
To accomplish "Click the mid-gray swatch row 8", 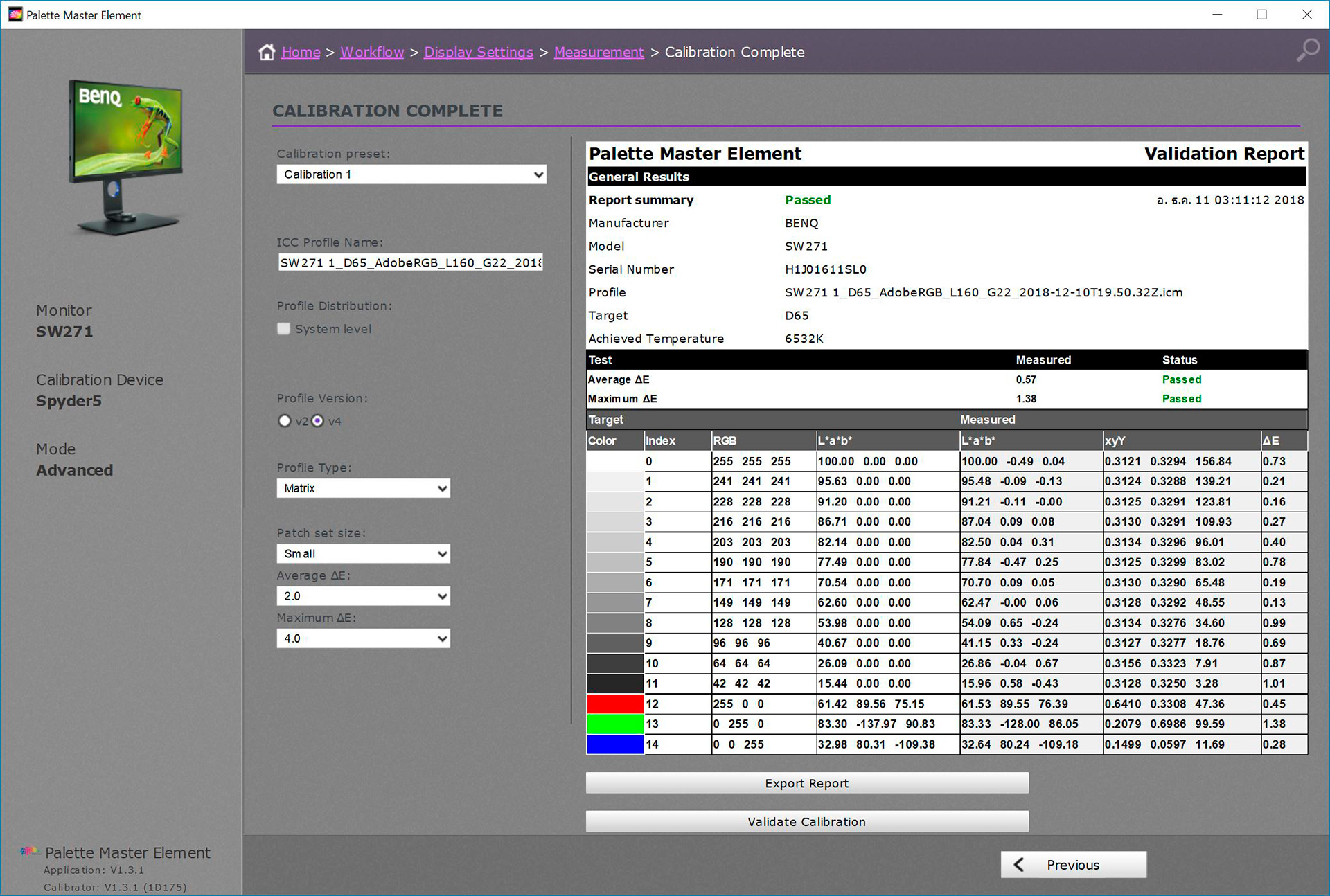I will 615,623.
